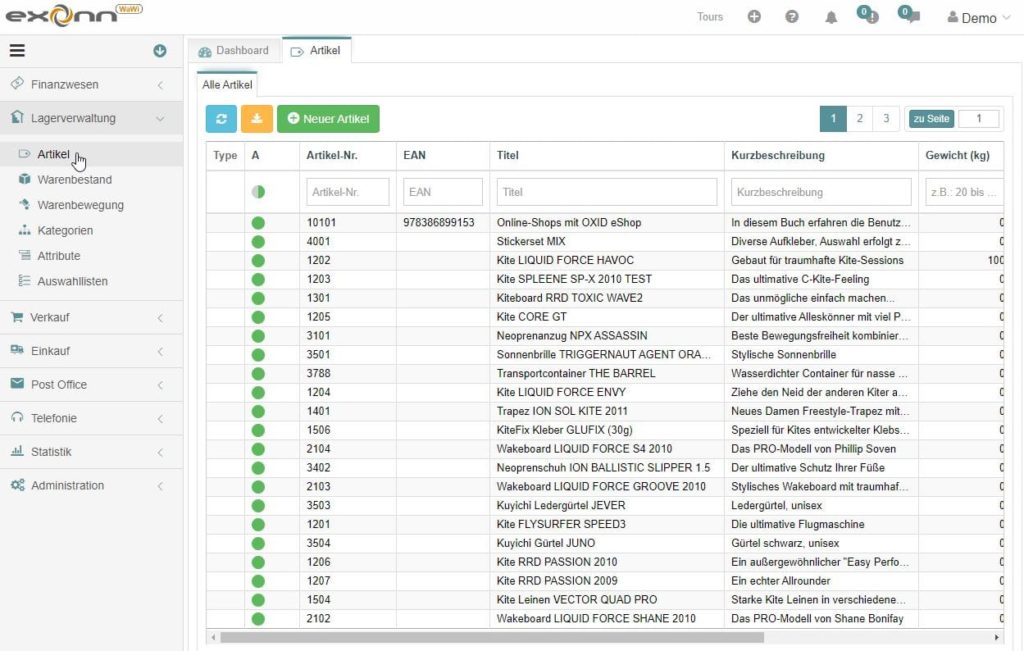The width and height of the screenshot is (1024, 651).
Task: Click the Neuer Artikel button
Action: [328, 119]
